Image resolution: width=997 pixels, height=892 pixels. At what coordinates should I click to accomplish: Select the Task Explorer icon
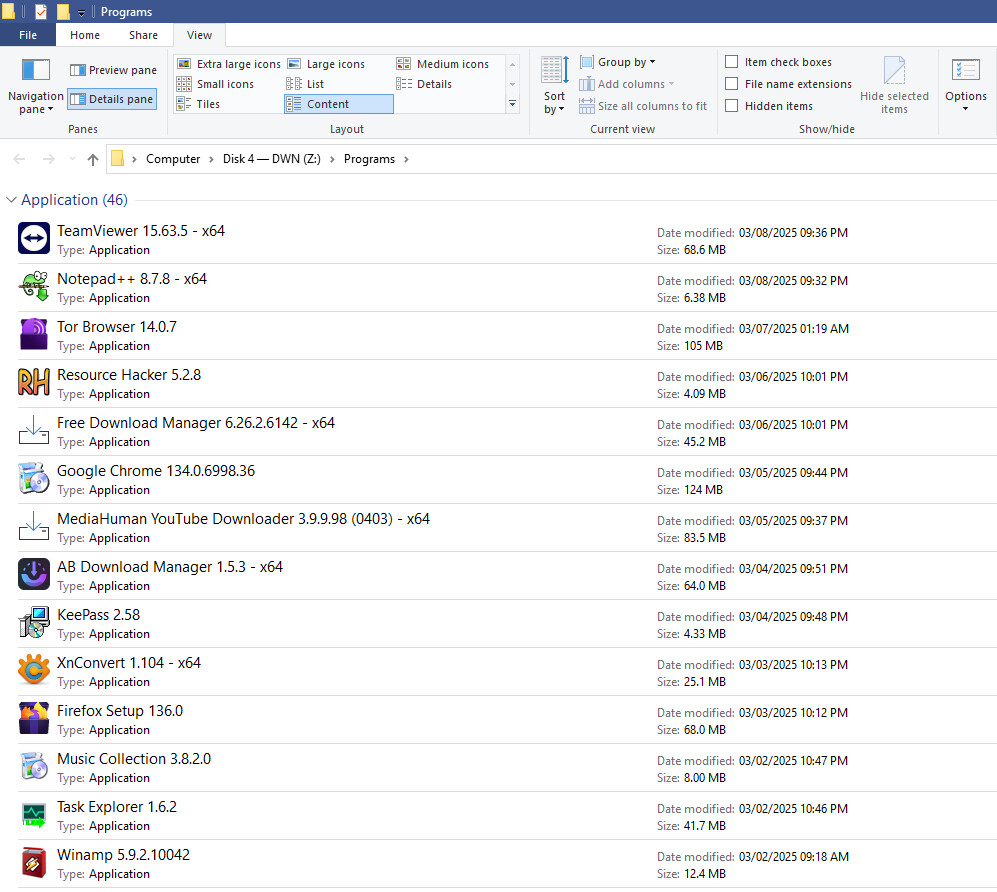pos(34,814)
